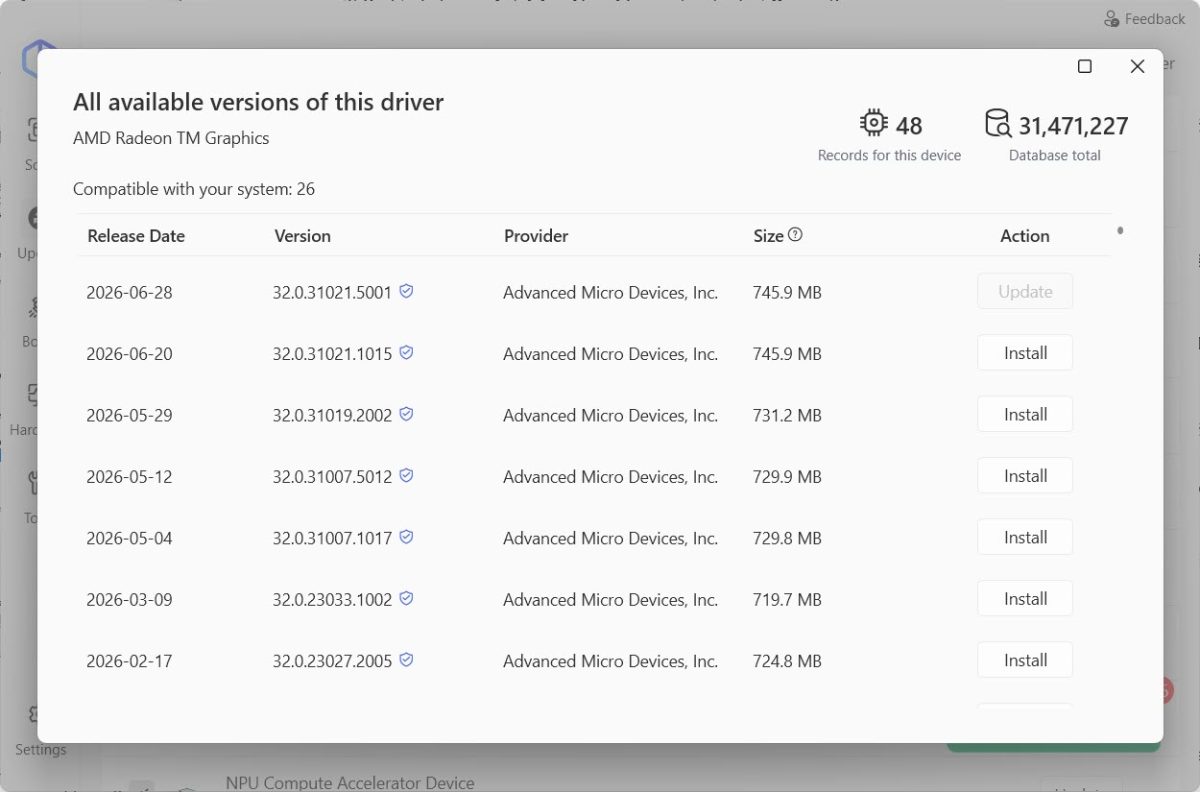Install version 32.0.31021.1015
This screenshot has height=792, width=1200.
click(x=1025, y=353)
